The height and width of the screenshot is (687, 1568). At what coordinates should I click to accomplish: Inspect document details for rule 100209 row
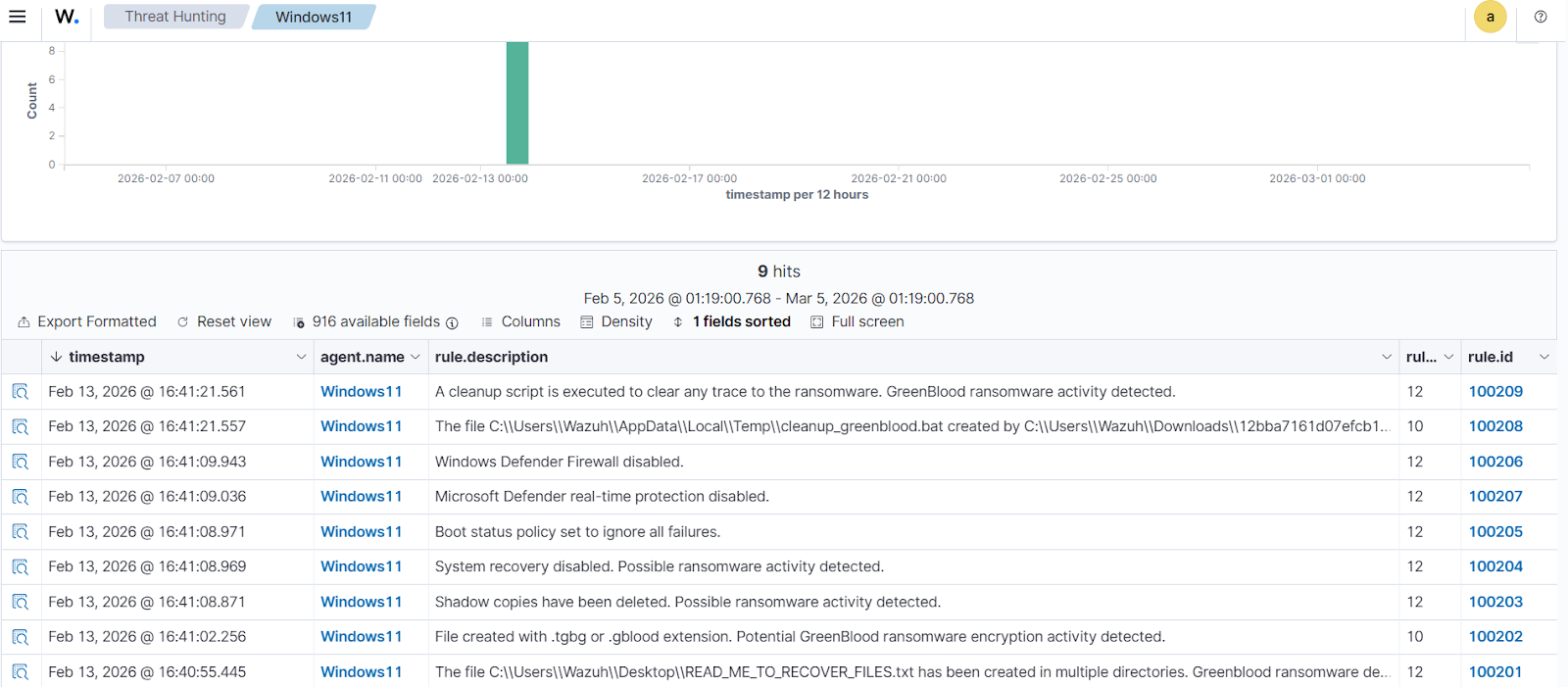21,392
